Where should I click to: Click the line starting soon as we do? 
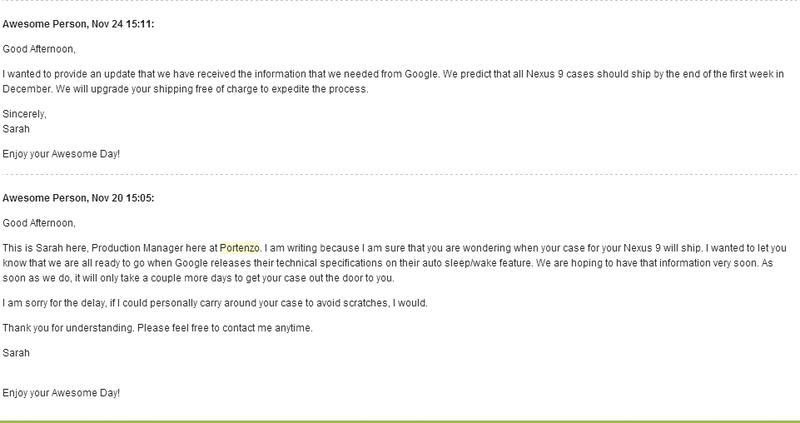[198, 278]
